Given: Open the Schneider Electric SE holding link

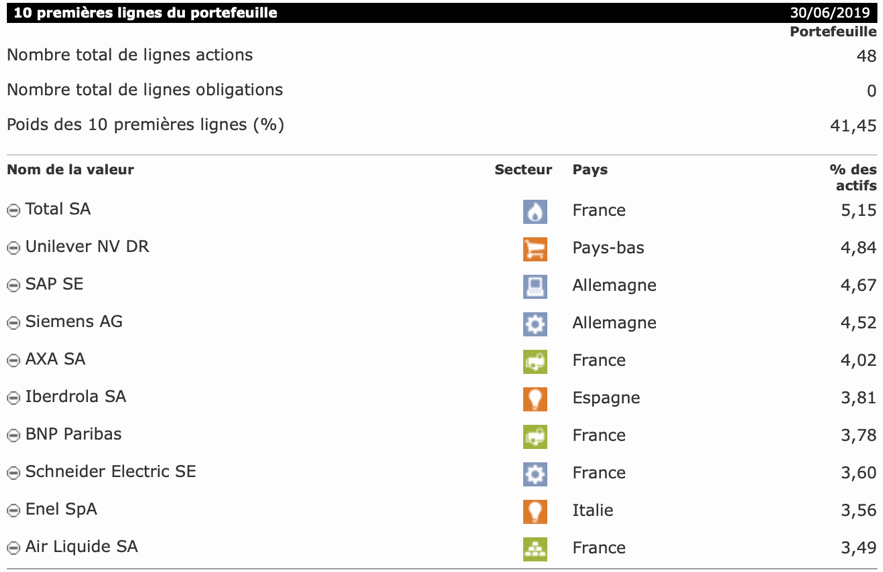Looking at the screenshot, I should (110, 472).
